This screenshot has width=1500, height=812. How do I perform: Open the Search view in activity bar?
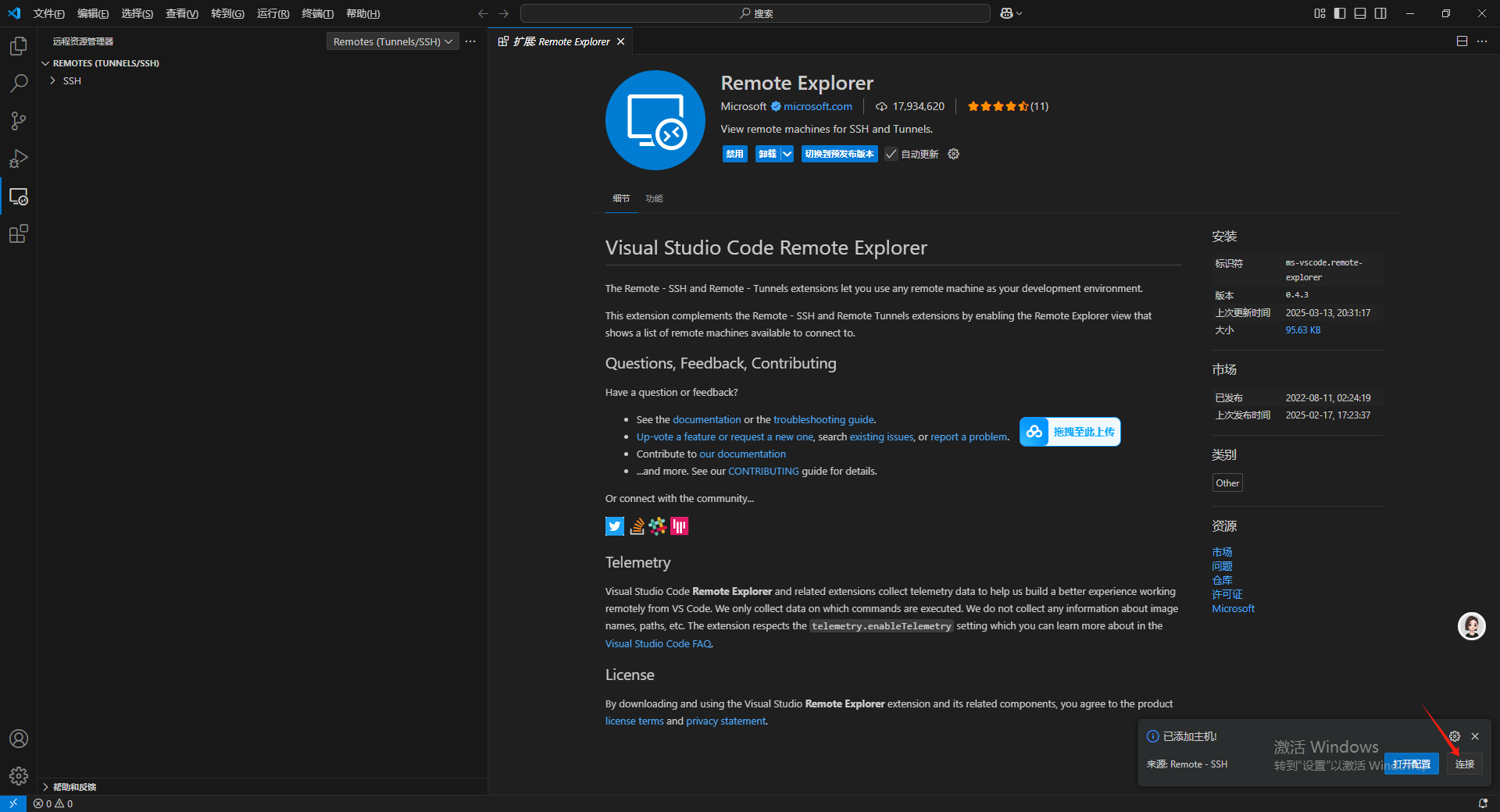point(19,84)
